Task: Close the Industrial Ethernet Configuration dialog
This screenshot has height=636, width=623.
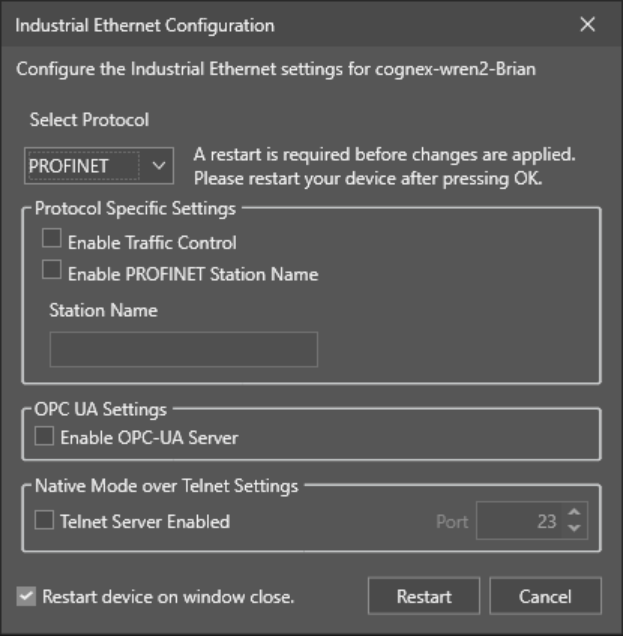Action: (587, 25)
